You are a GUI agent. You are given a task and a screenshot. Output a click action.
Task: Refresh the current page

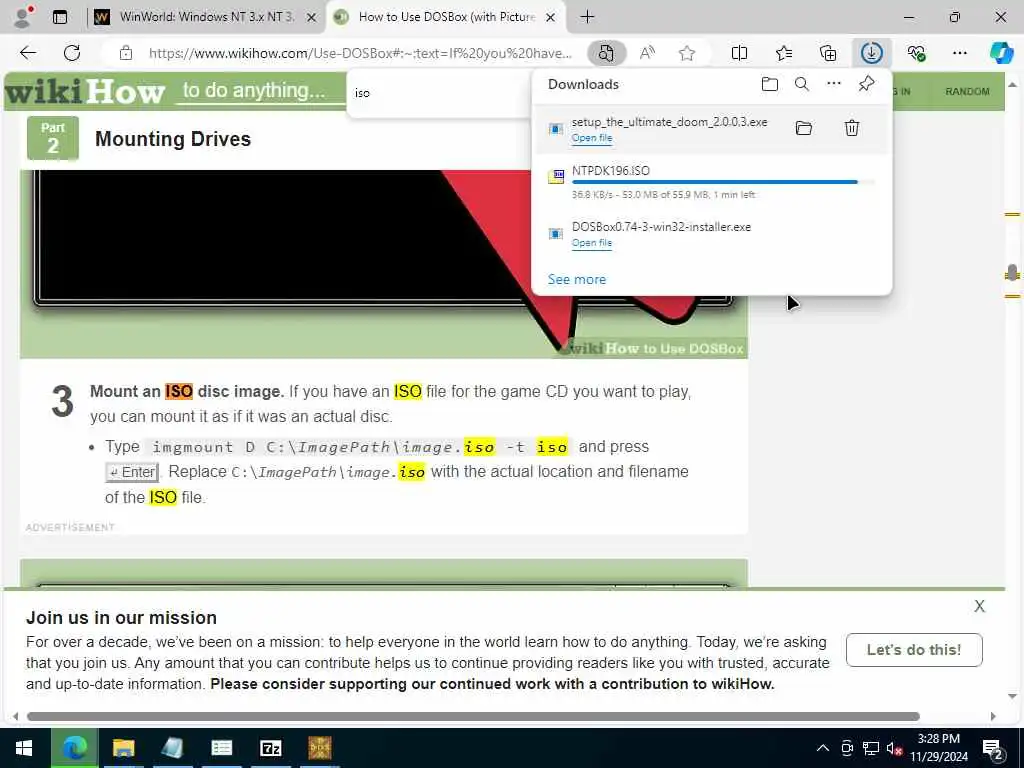pyautogui.click(x=72, y=53)
